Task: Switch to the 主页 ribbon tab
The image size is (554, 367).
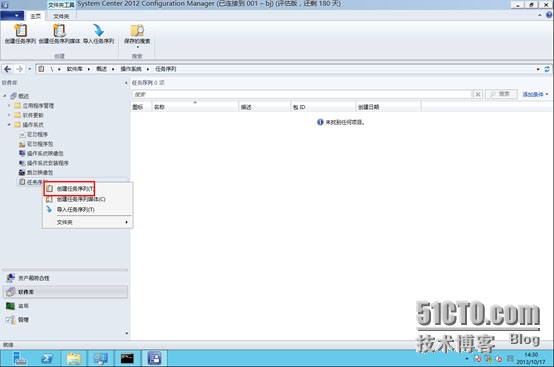Action: point(35,16)
